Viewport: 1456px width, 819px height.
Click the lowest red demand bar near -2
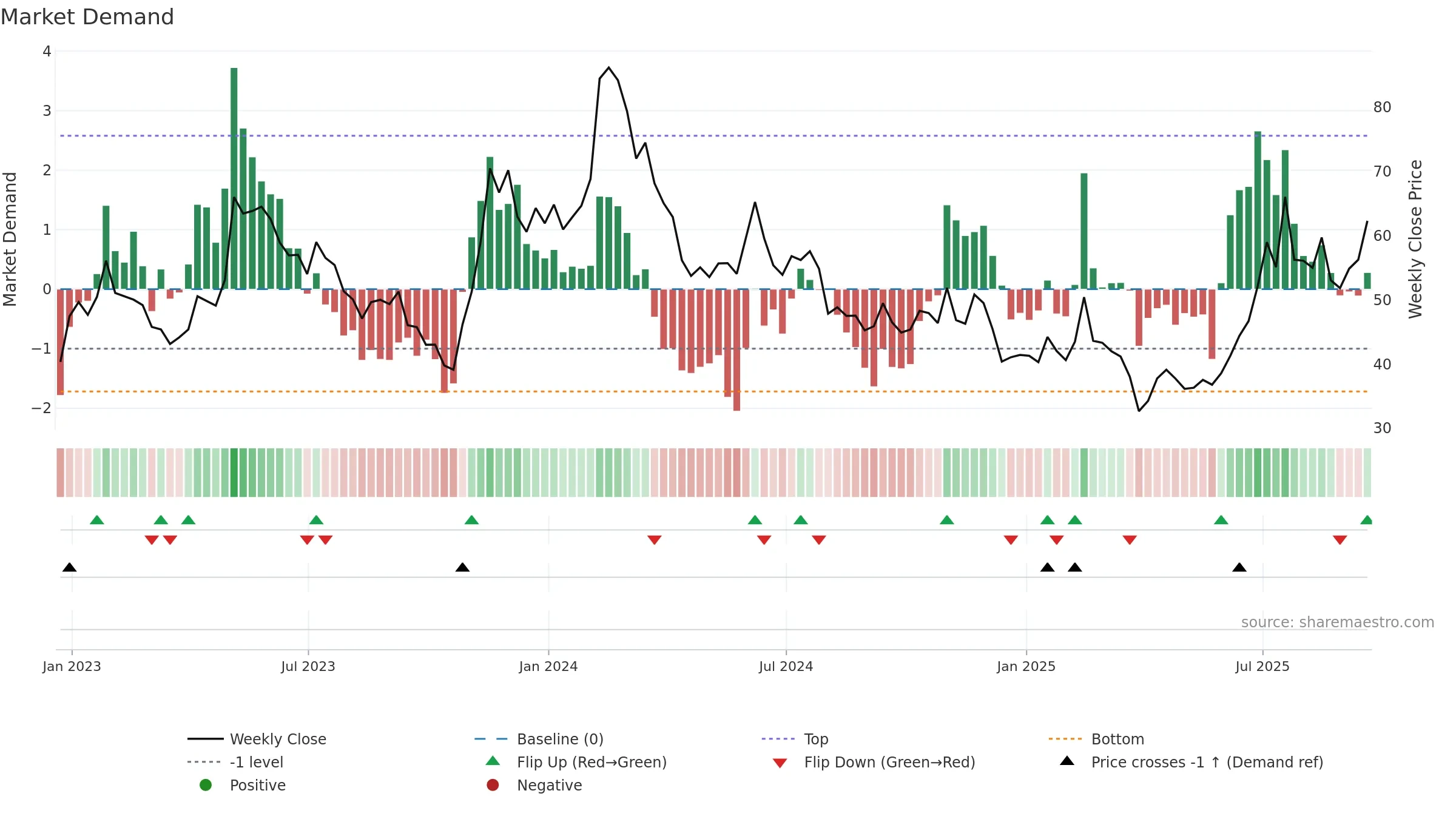[736, 350]
